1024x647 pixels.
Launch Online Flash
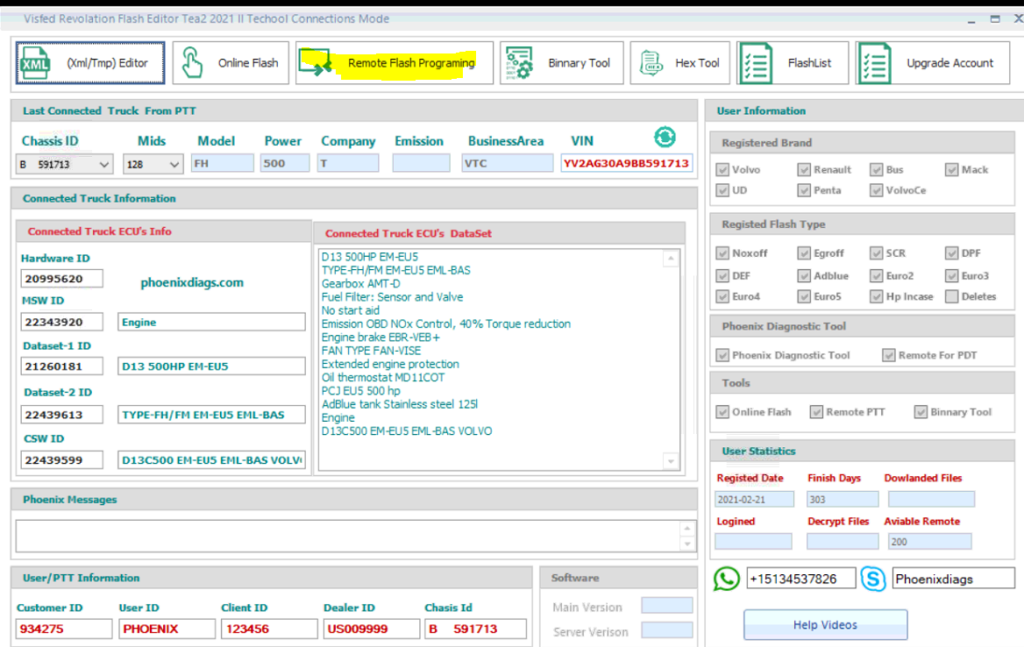(231, 63)
